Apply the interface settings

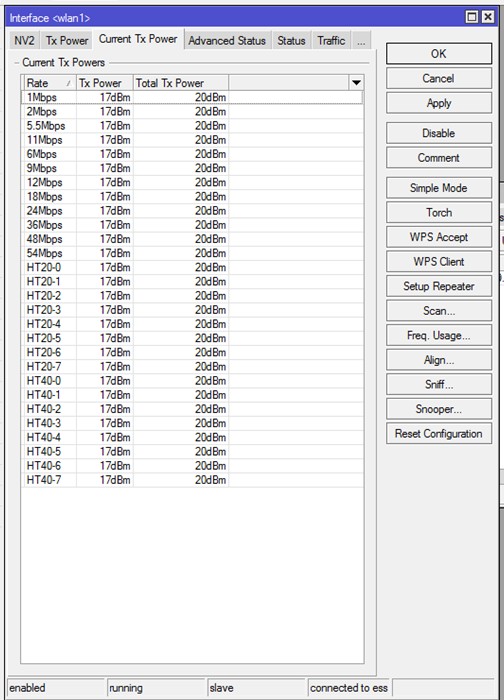coord(439,103)
